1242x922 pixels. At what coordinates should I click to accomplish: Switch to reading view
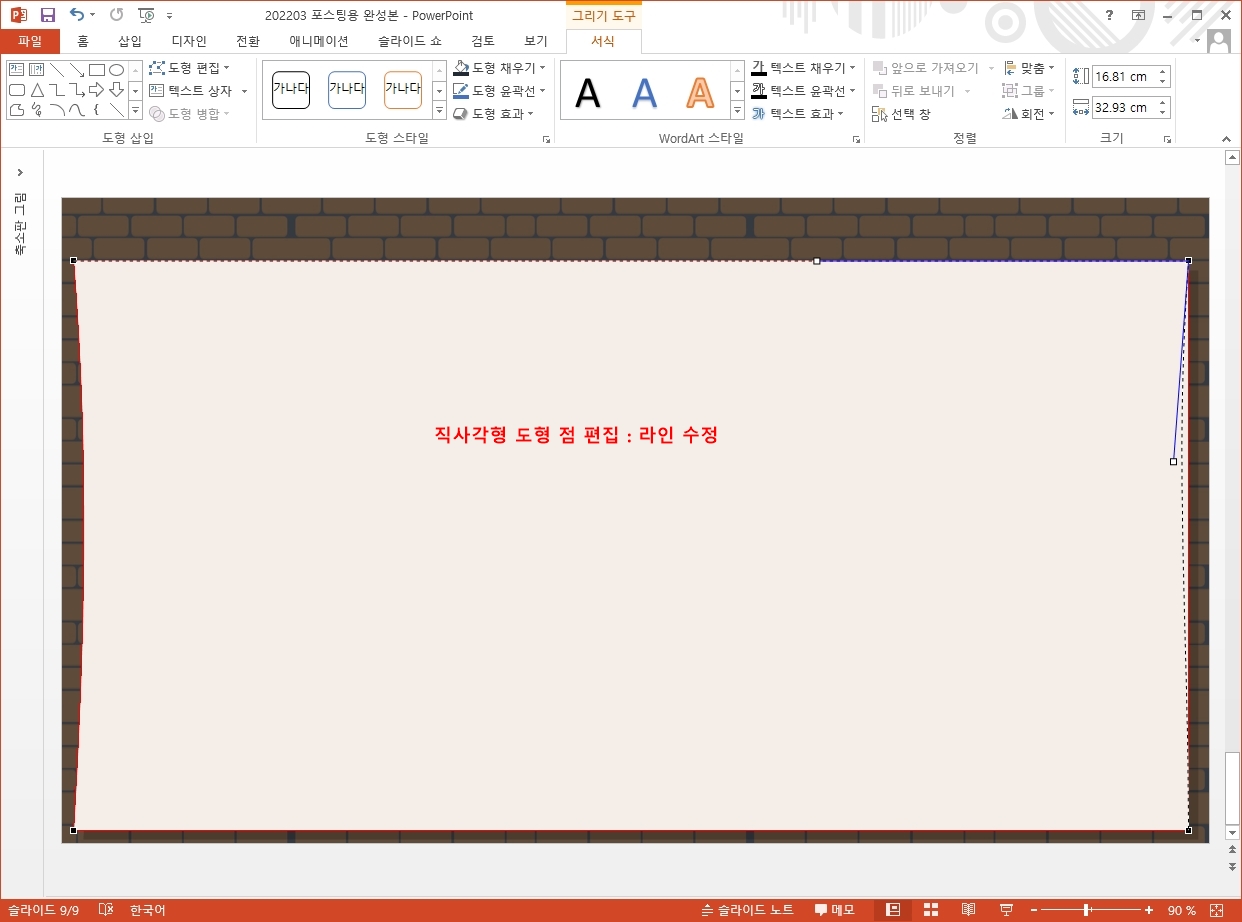click(968, 910)
